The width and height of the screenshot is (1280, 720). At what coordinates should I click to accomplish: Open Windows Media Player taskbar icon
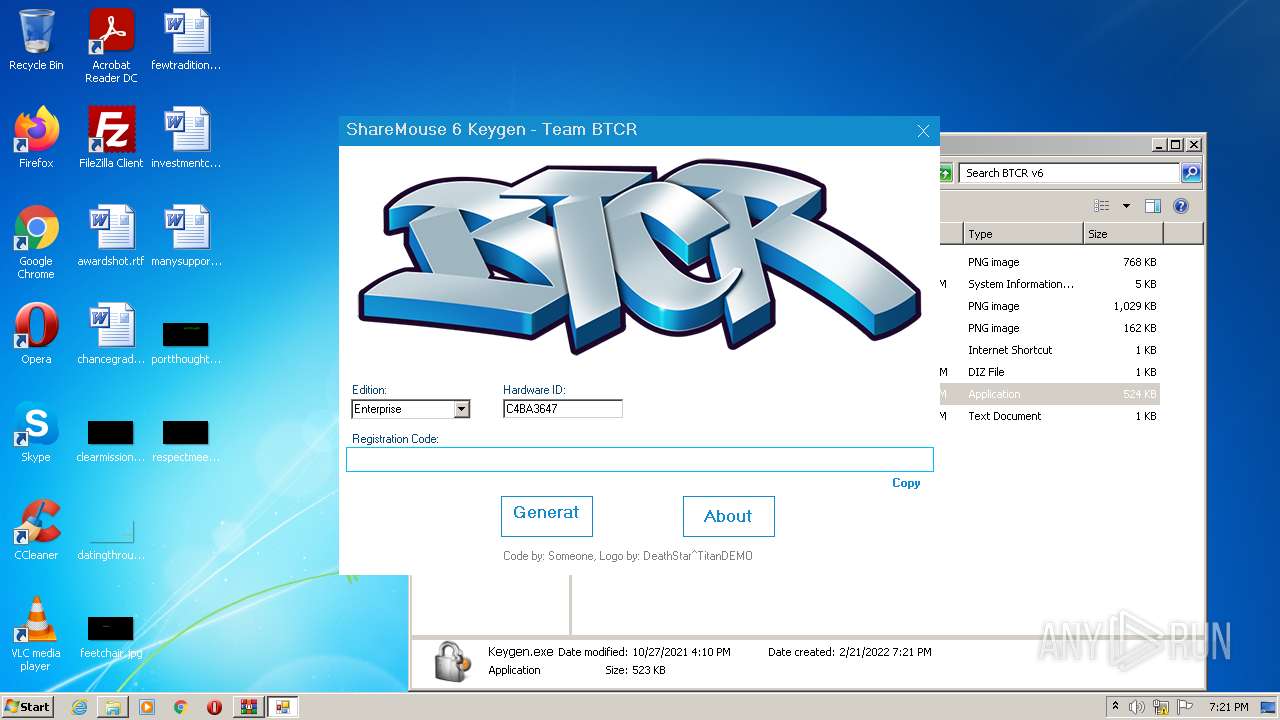click(x=147, y=707)
